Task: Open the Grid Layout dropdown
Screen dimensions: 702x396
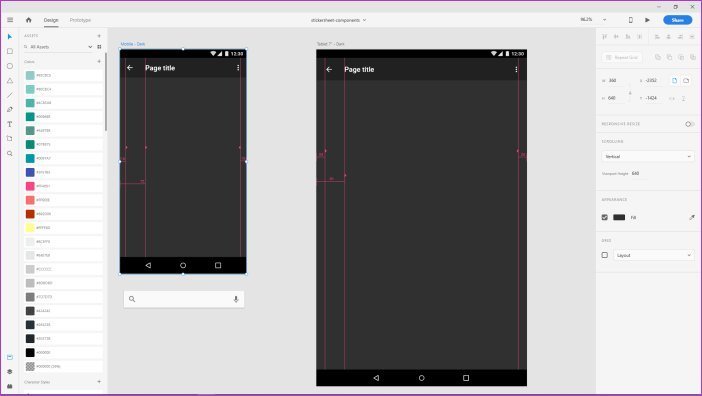Action: [x=654, y=255]
